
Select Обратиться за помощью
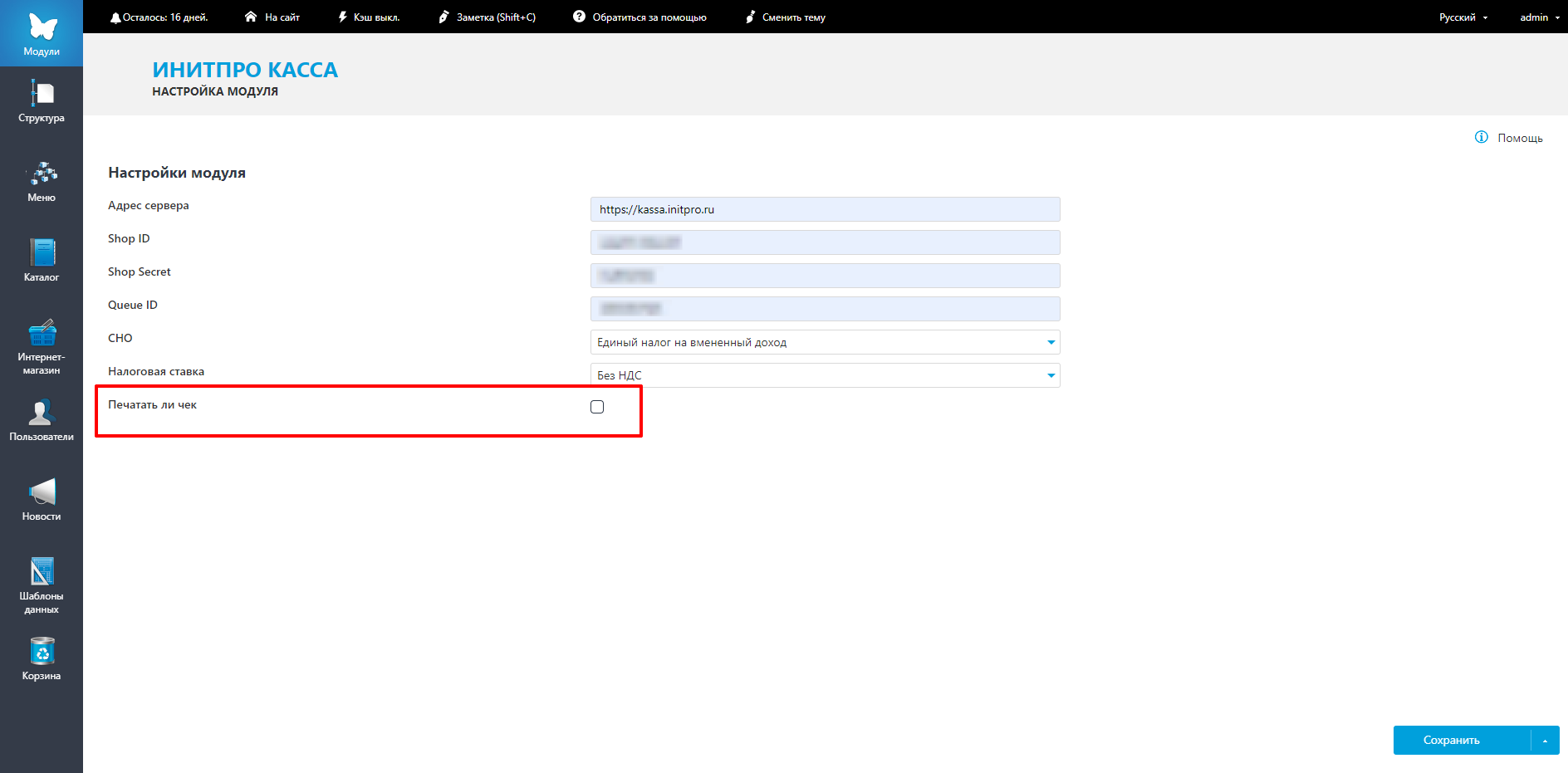649,17
